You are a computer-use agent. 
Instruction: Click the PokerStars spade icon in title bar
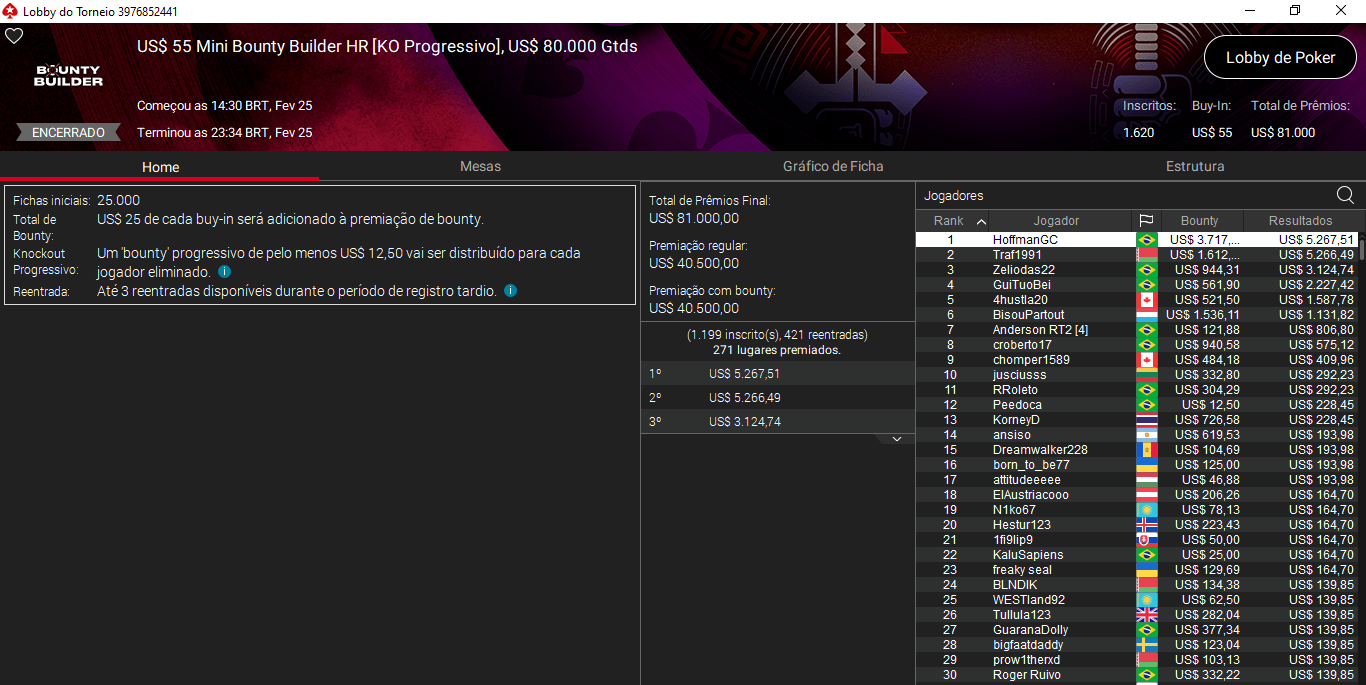(10, 11)
